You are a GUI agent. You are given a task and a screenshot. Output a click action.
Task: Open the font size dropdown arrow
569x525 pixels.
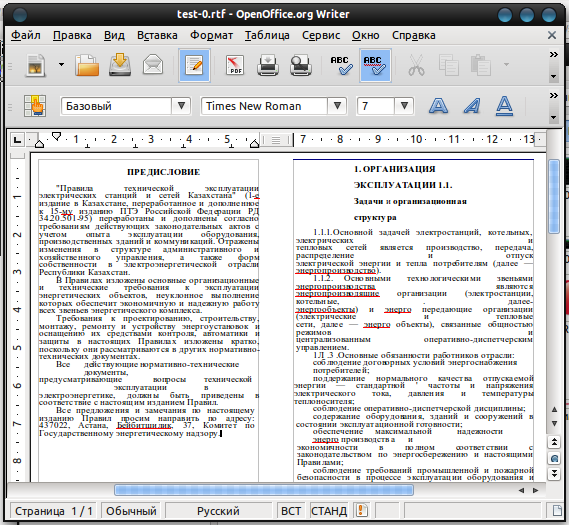coord(404,106)
